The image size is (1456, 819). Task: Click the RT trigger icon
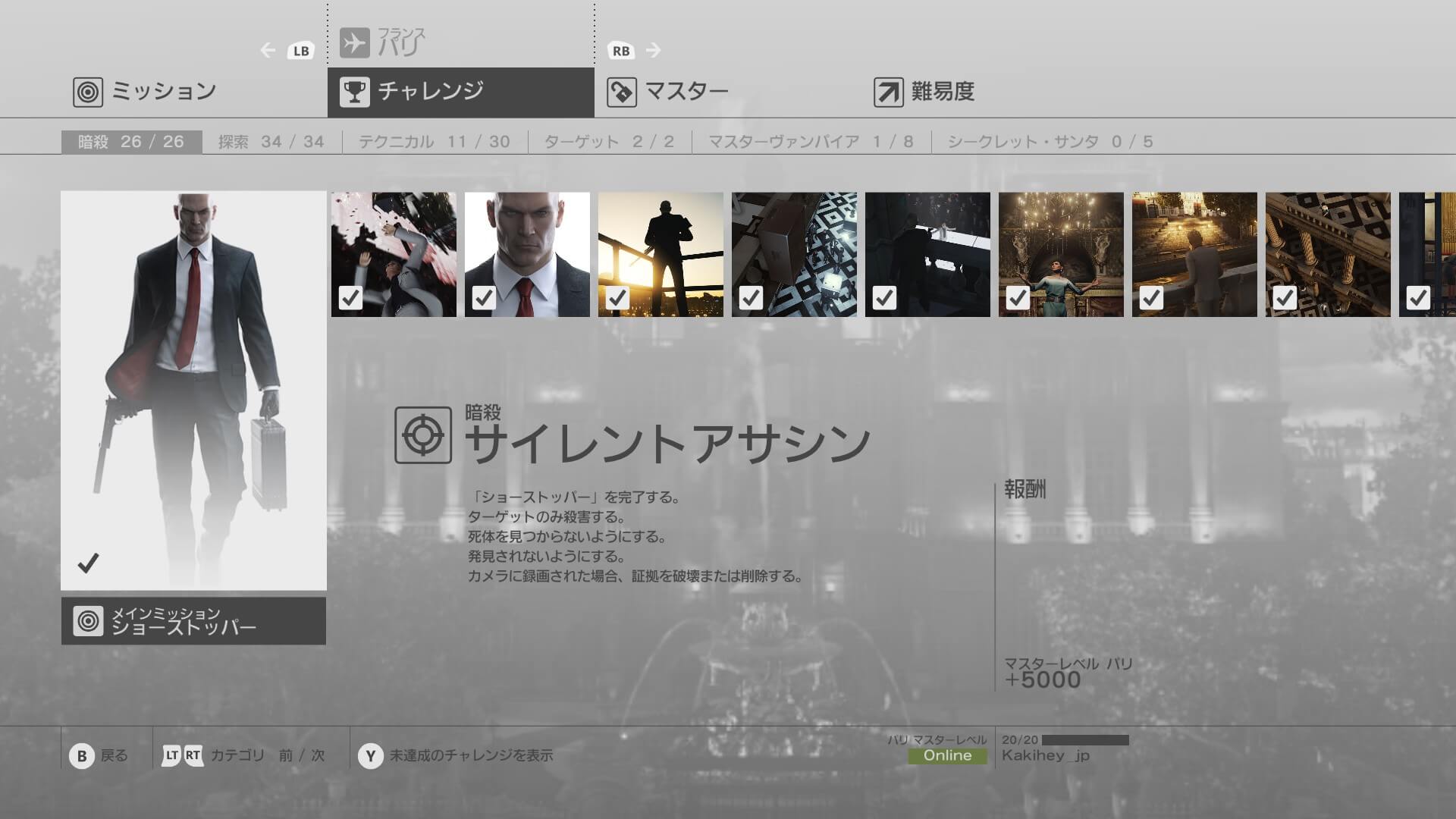[x=193, y=755]
